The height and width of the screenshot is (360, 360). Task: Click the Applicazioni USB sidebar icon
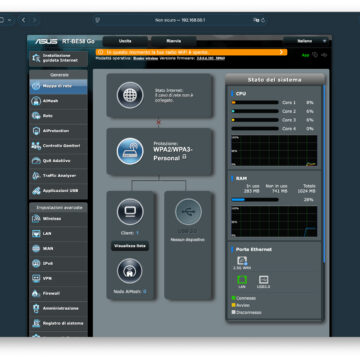click(x=36, y=191)
